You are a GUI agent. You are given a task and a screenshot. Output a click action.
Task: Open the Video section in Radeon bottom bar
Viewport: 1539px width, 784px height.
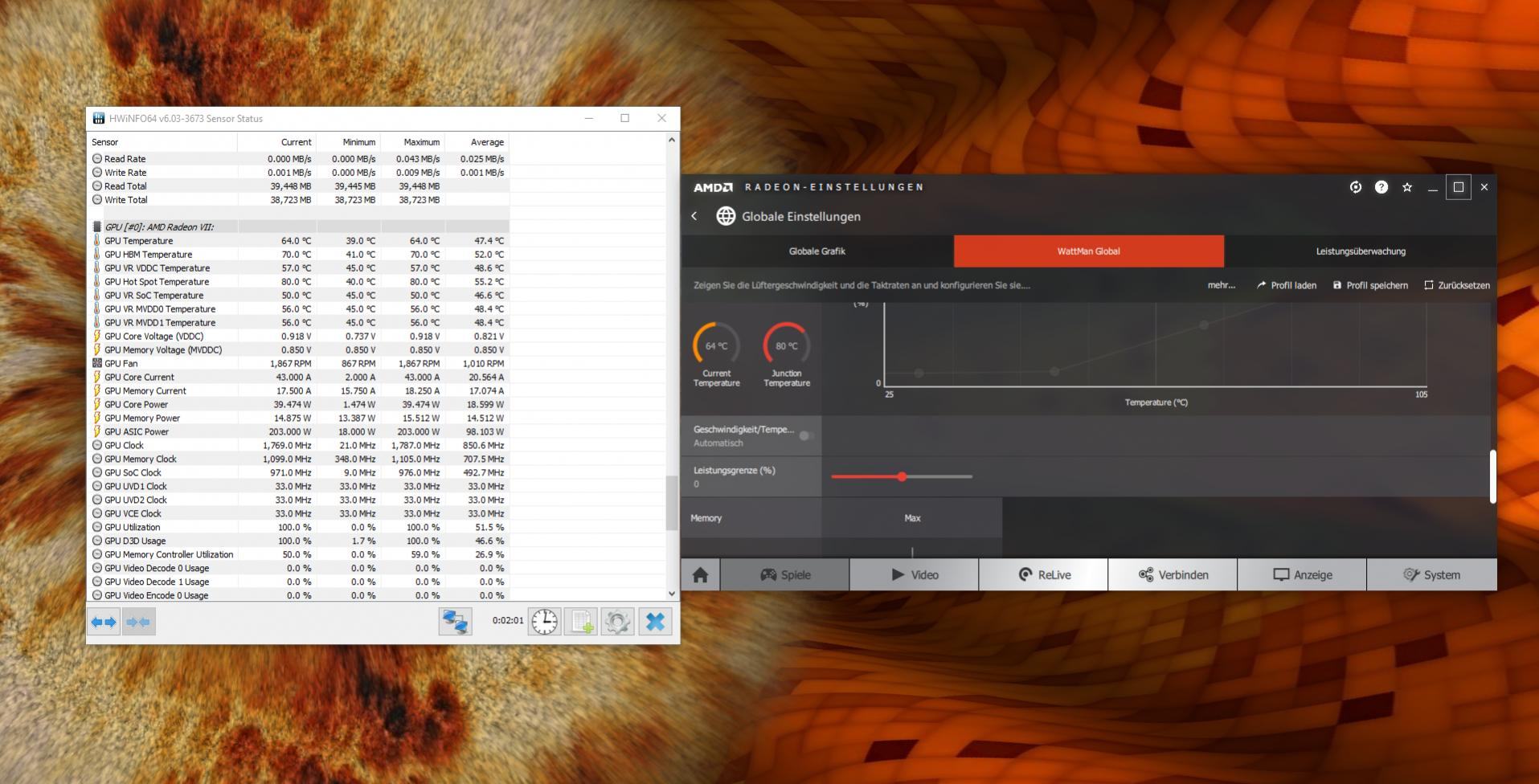click(x=915, y=575)
